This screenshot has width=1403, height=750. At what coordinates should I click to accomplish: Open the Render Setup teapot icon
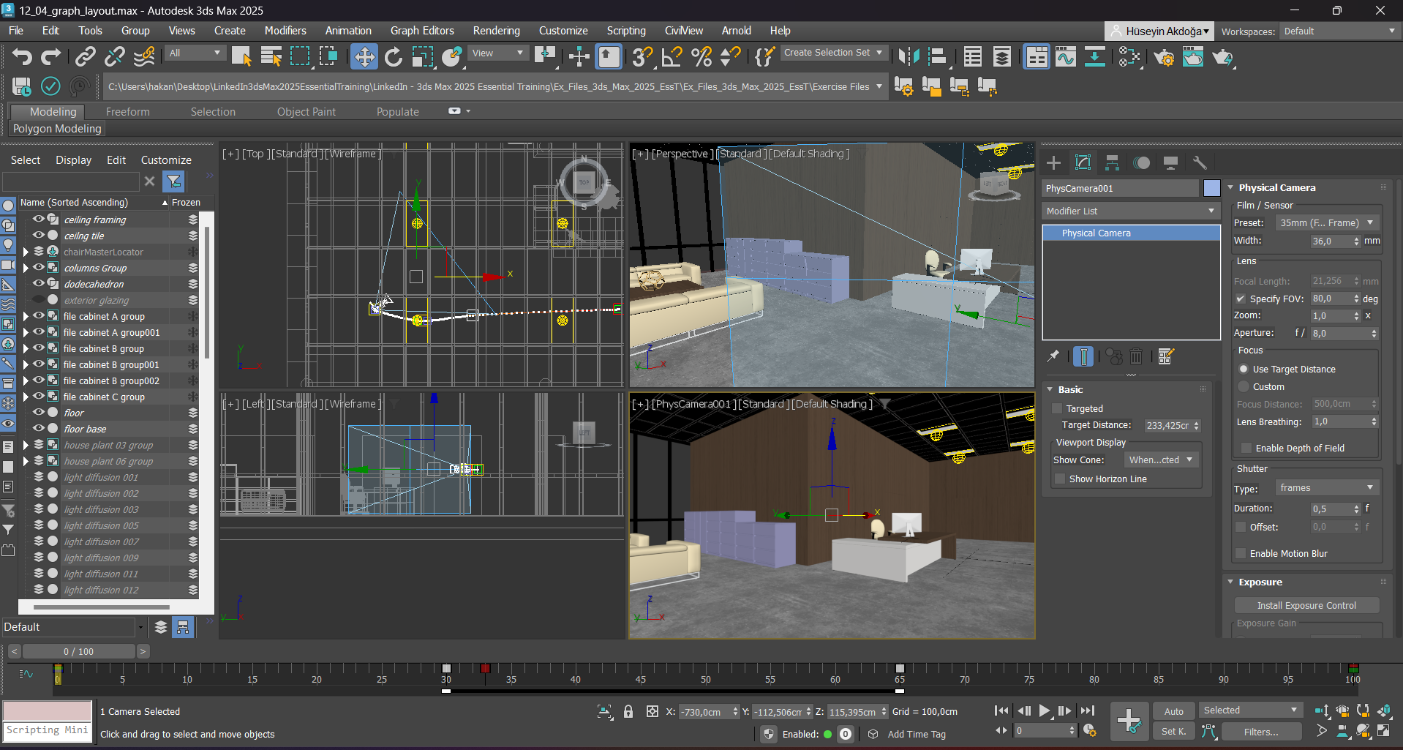click(1164, 56)
